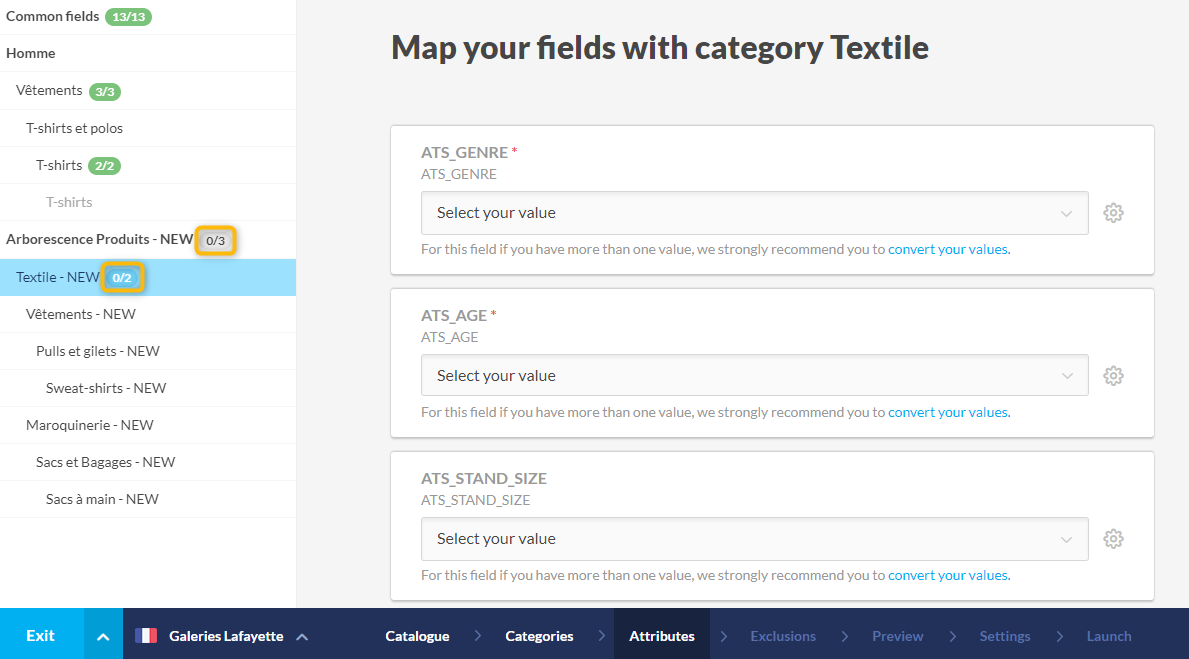This screenshot has width=1189, height=659.
Task: Click the 13/13 Common fields badge
Action: tap(128, 17)
